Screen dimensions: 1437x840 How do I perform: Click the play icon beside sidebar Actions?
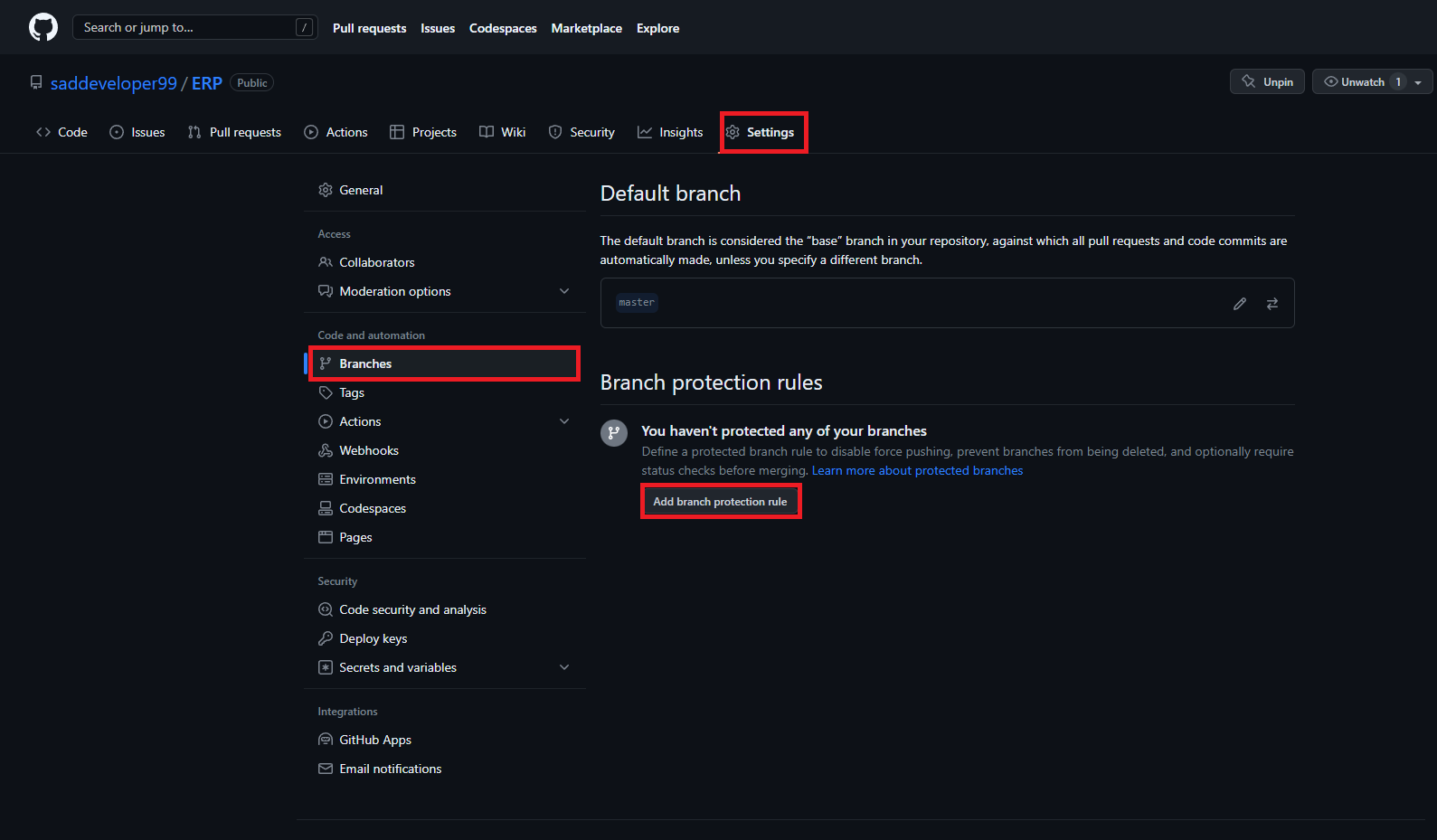tap(326, 421)
